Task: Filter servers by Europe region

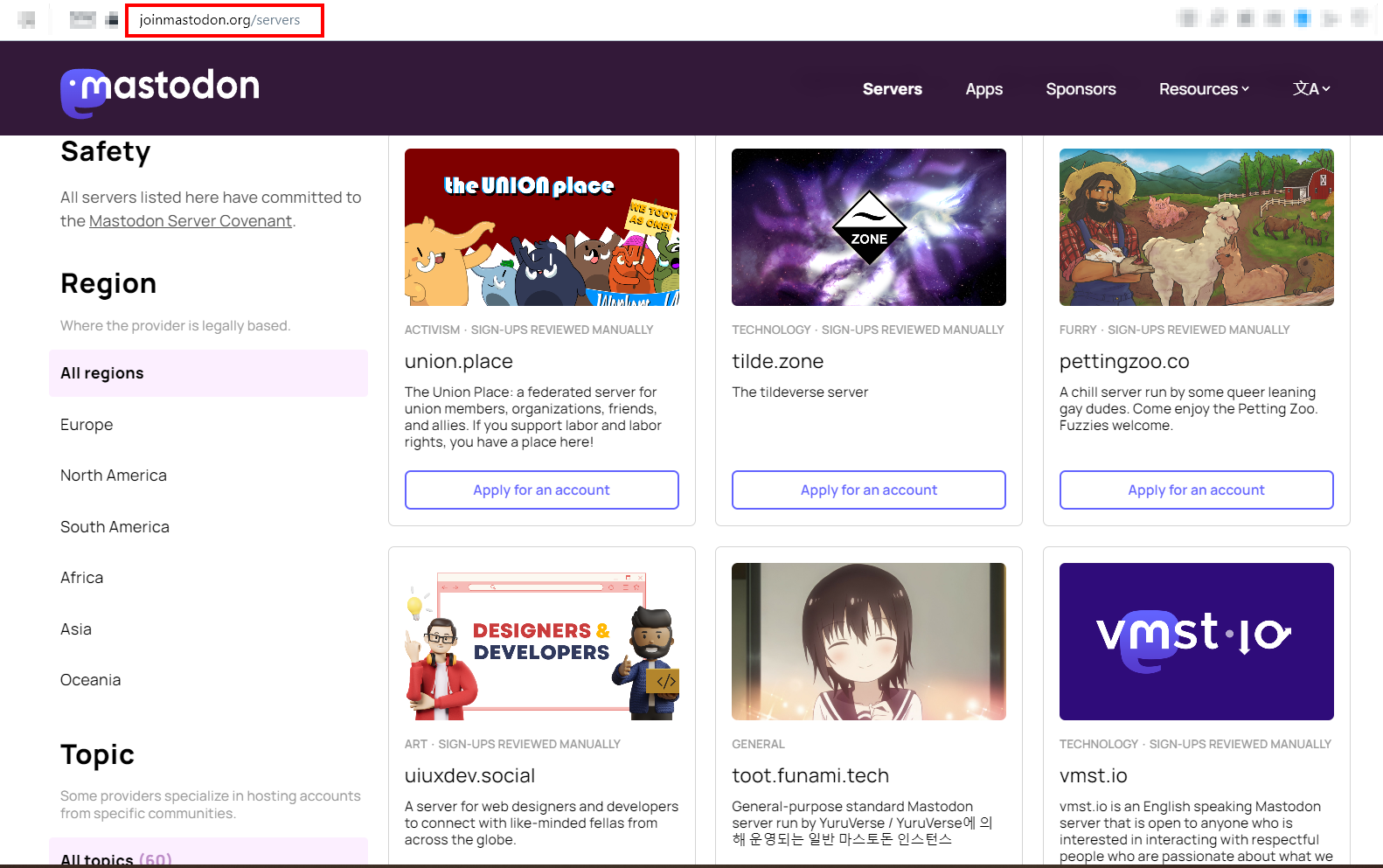Action: tap(87, 425)
